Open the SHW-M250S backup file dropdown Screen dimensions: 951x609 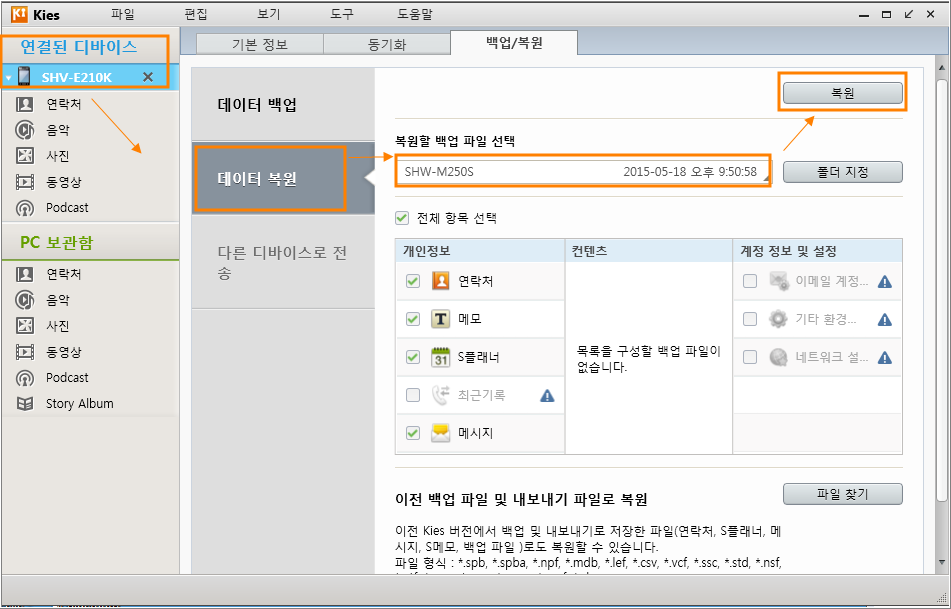pyautogui.click(x=583, y=172)
